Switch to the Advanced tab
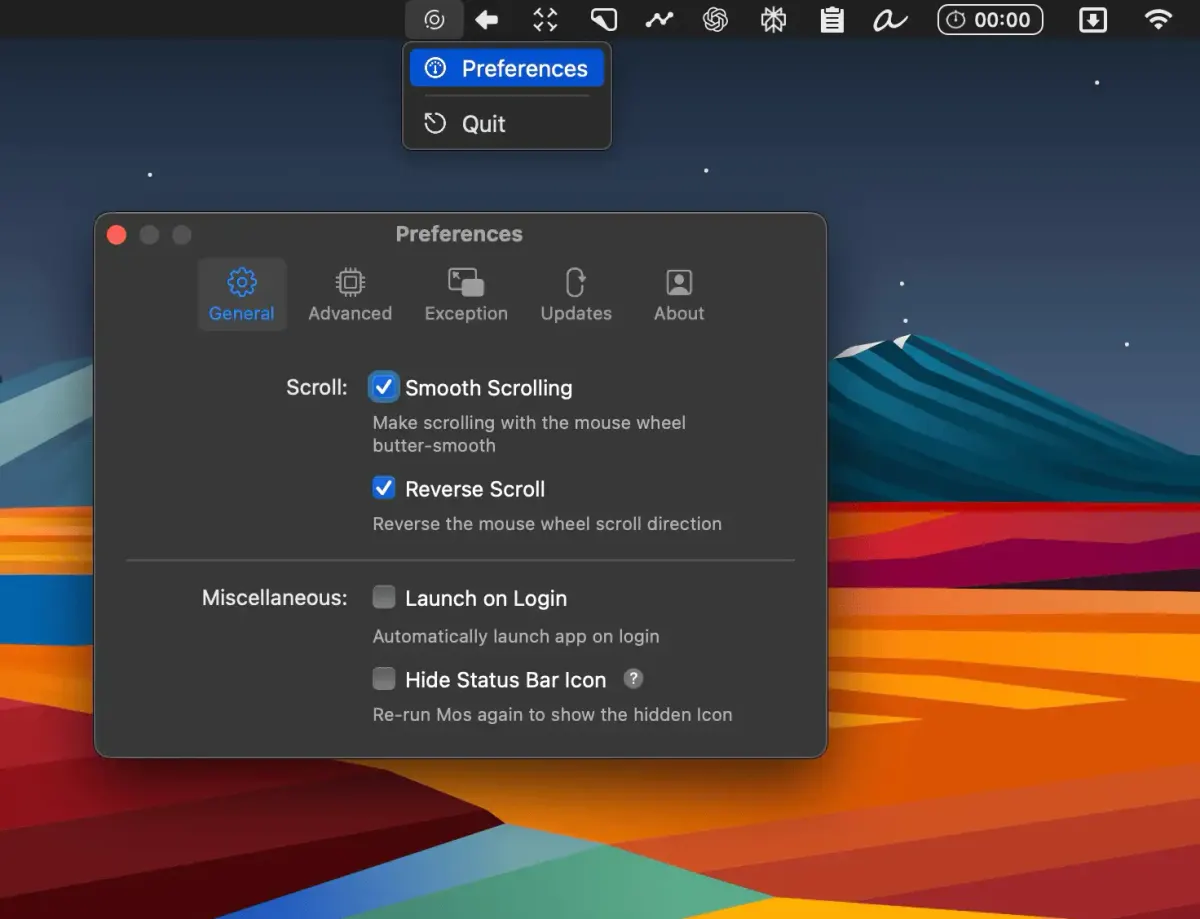The height and width of the screenshot is (919, 1200). tap(350, 295)
